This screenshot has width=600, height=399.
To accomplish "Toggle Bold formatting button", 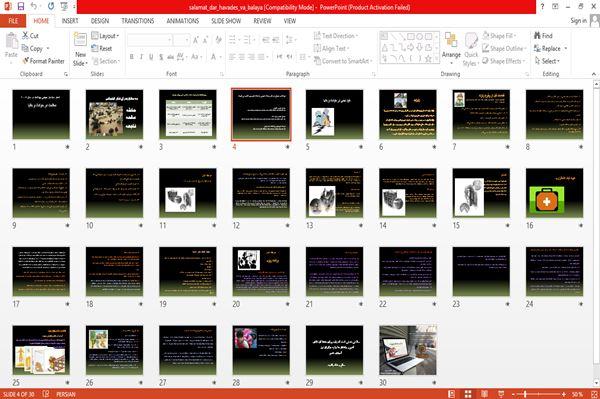I will click(x=132, y=57).
